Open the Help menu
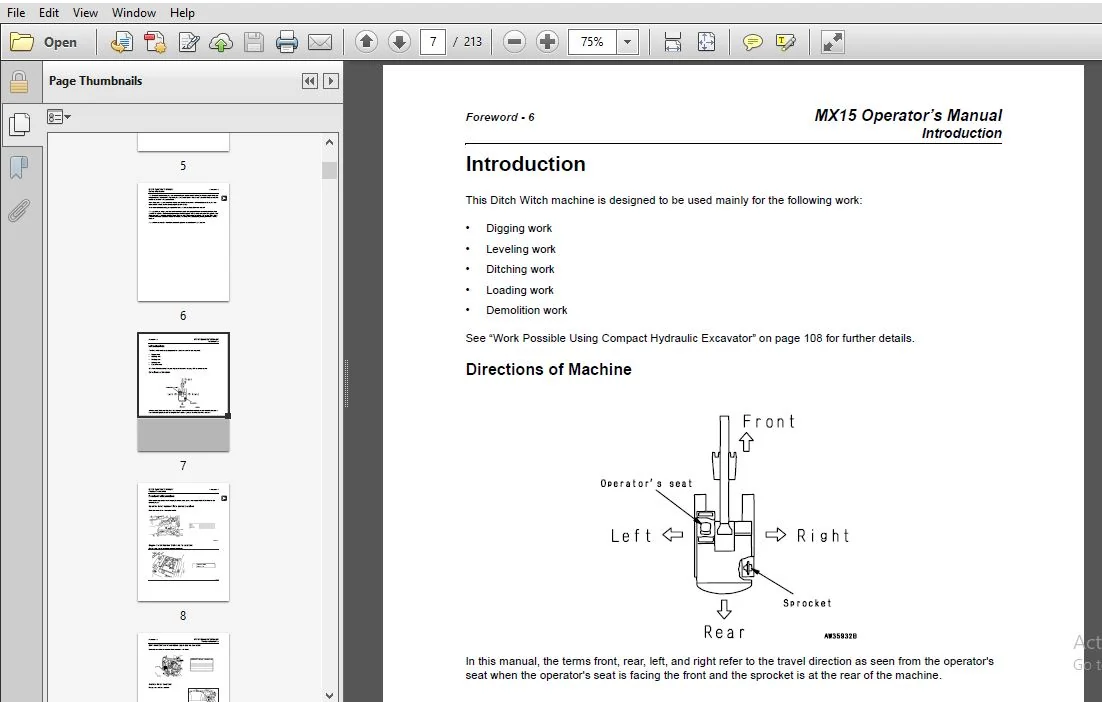The height and width of the screenshot is (702, 1102). 182,13
